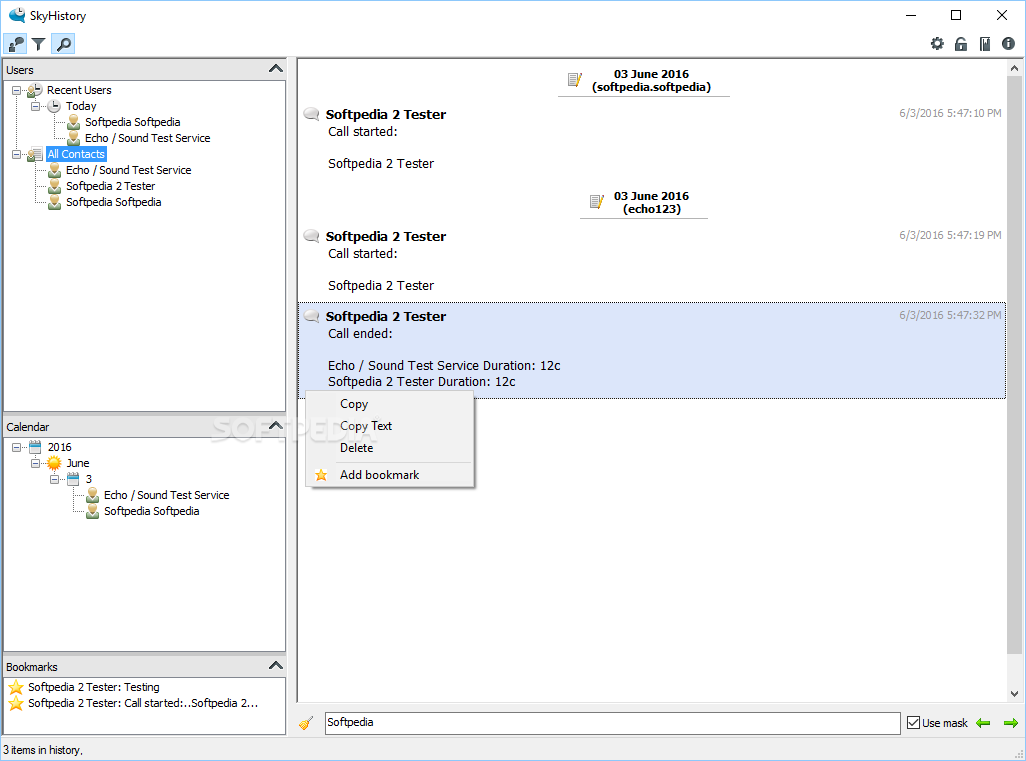Click the June sun icon

[54, 463]
